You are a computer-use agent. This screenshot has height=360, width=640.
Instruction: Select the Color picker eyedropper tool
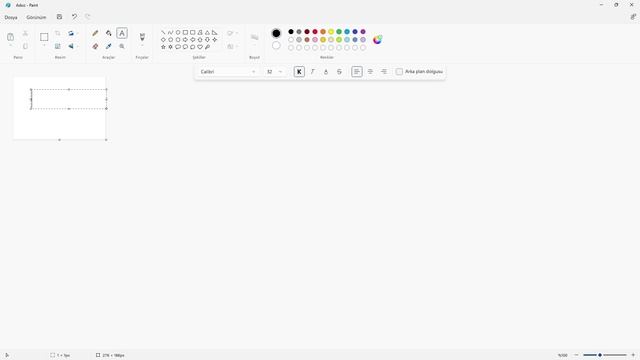[109, 47]
